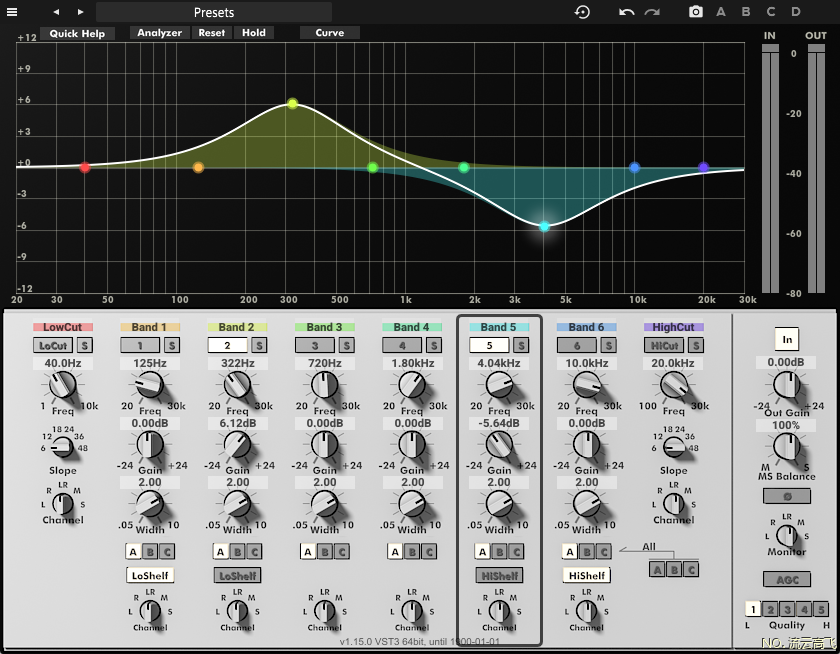Toggle Band 5 enable button
Image resolution: width=840 pixels, height=654 pixels.
point(489,345)
